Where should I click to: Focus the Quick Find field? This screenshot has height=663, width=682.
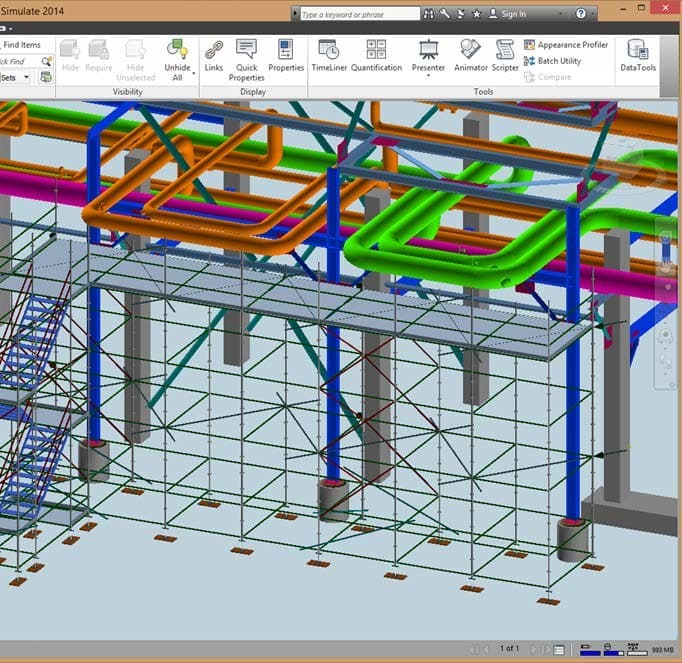click(x=20, y=61)
